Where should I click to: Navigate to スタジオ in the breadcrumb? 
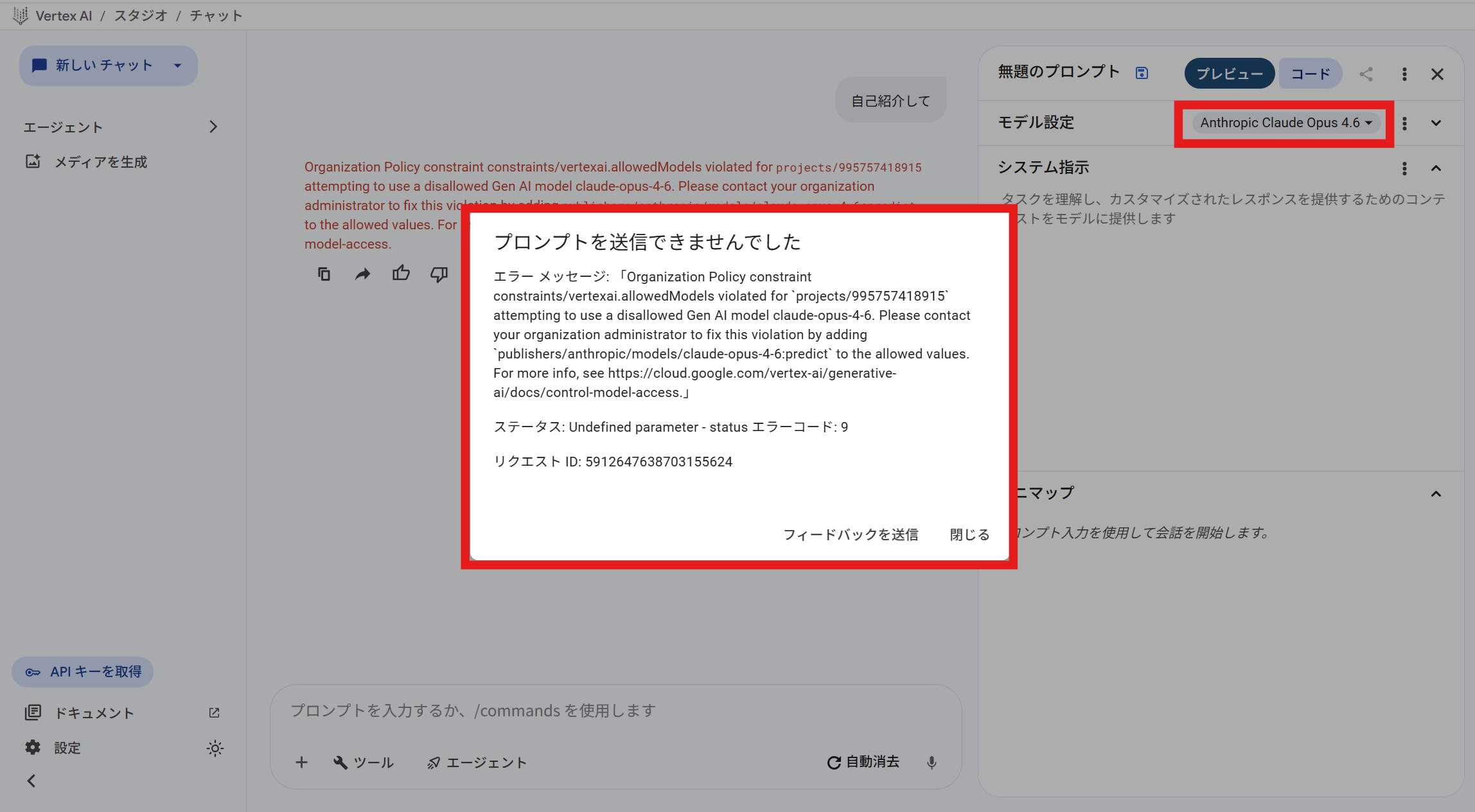140,15
